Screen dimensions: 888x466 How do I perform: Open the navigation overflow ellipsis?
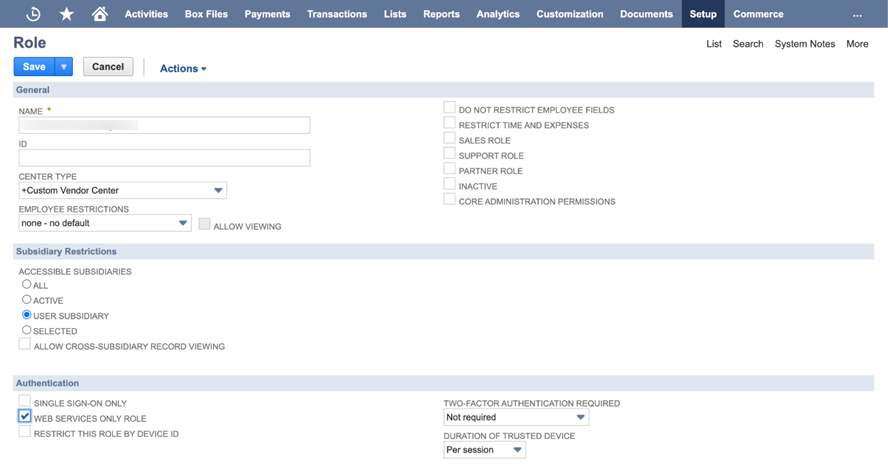[857, 15]
